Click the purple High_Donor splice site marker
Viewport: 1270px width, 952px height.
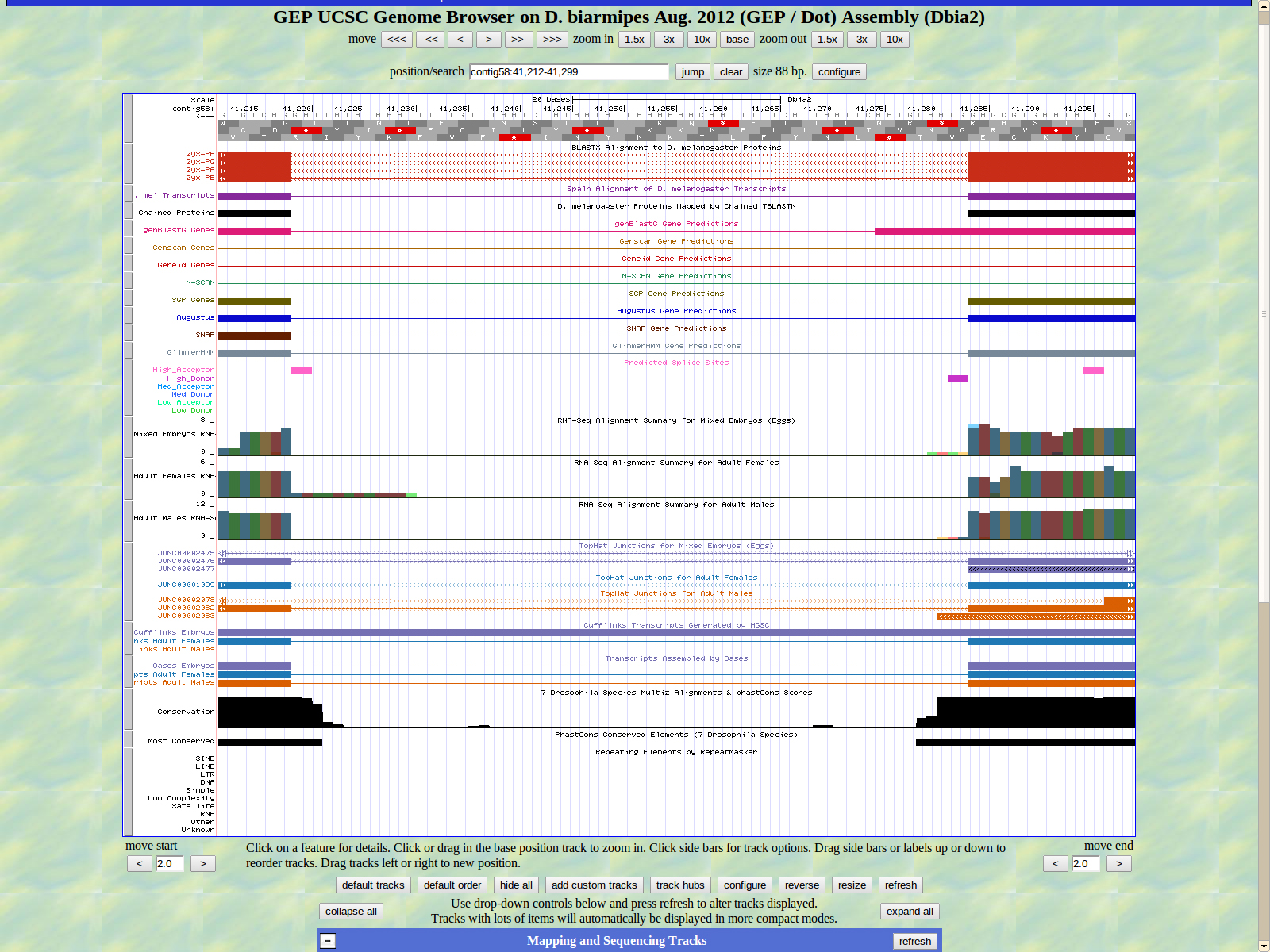coord(958,378)
